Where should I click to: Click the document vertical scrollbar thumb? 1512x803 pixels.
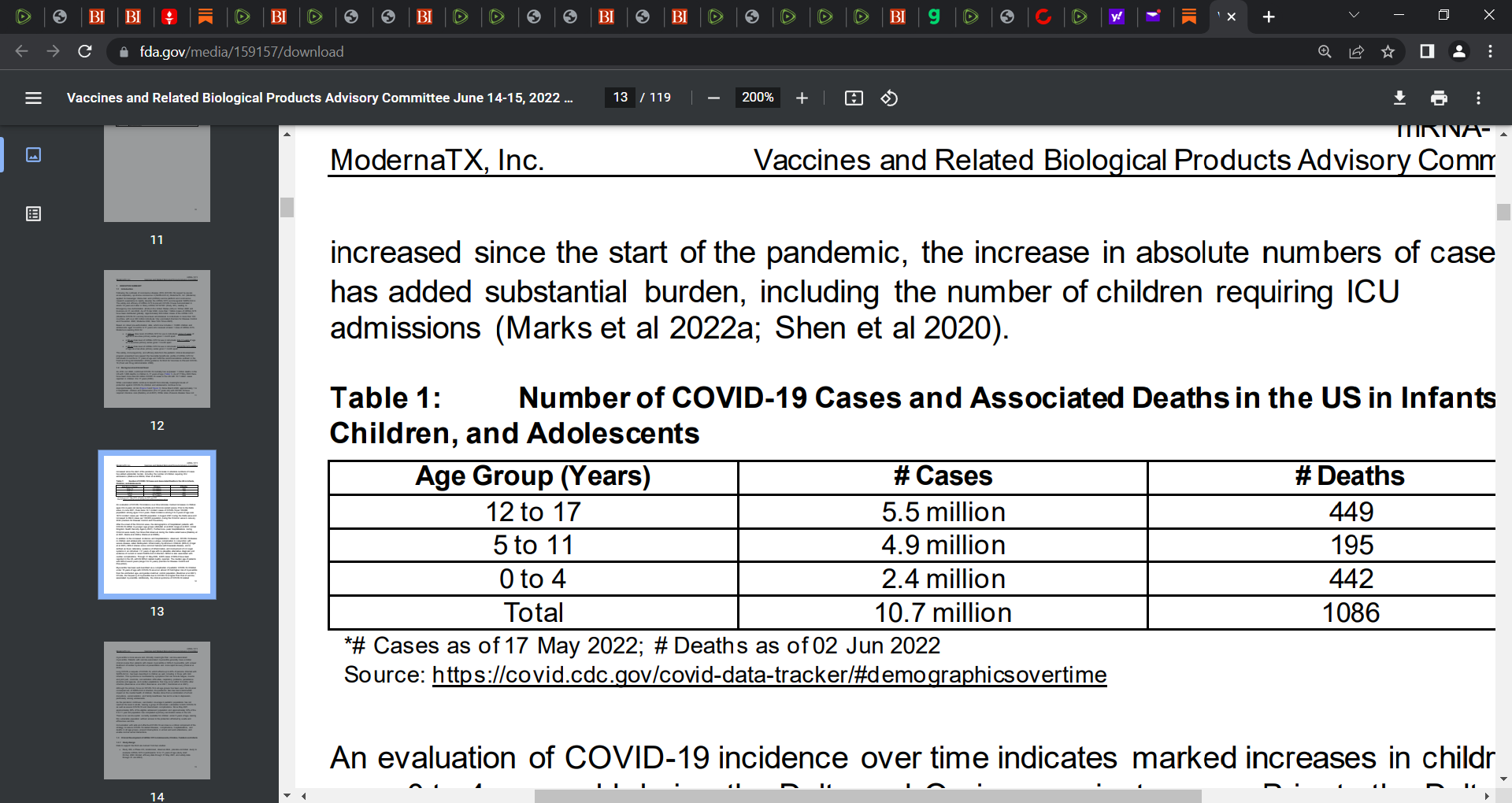[x=1503, y=212]
